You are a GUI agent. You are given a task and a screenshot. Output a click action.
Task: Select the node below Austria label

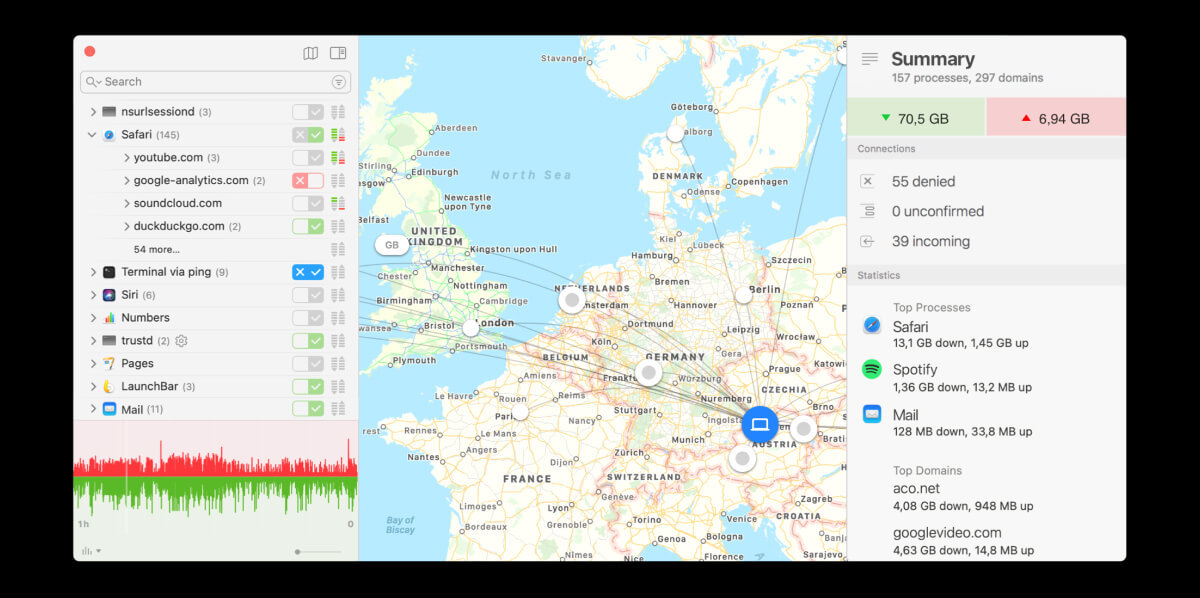coord(742,459)
